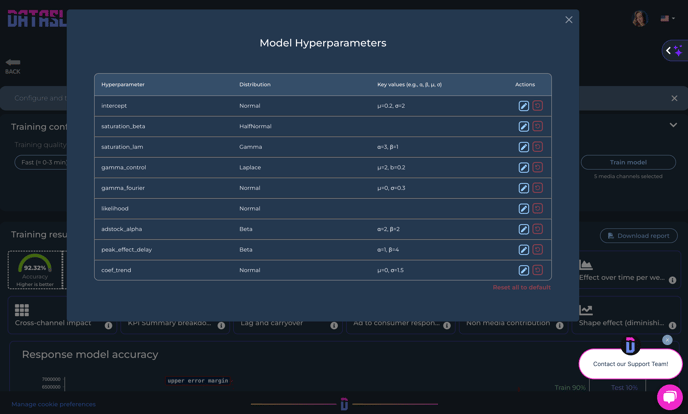Open the user profile avatar
Screen dimensions: 688x414
point(640,18)
